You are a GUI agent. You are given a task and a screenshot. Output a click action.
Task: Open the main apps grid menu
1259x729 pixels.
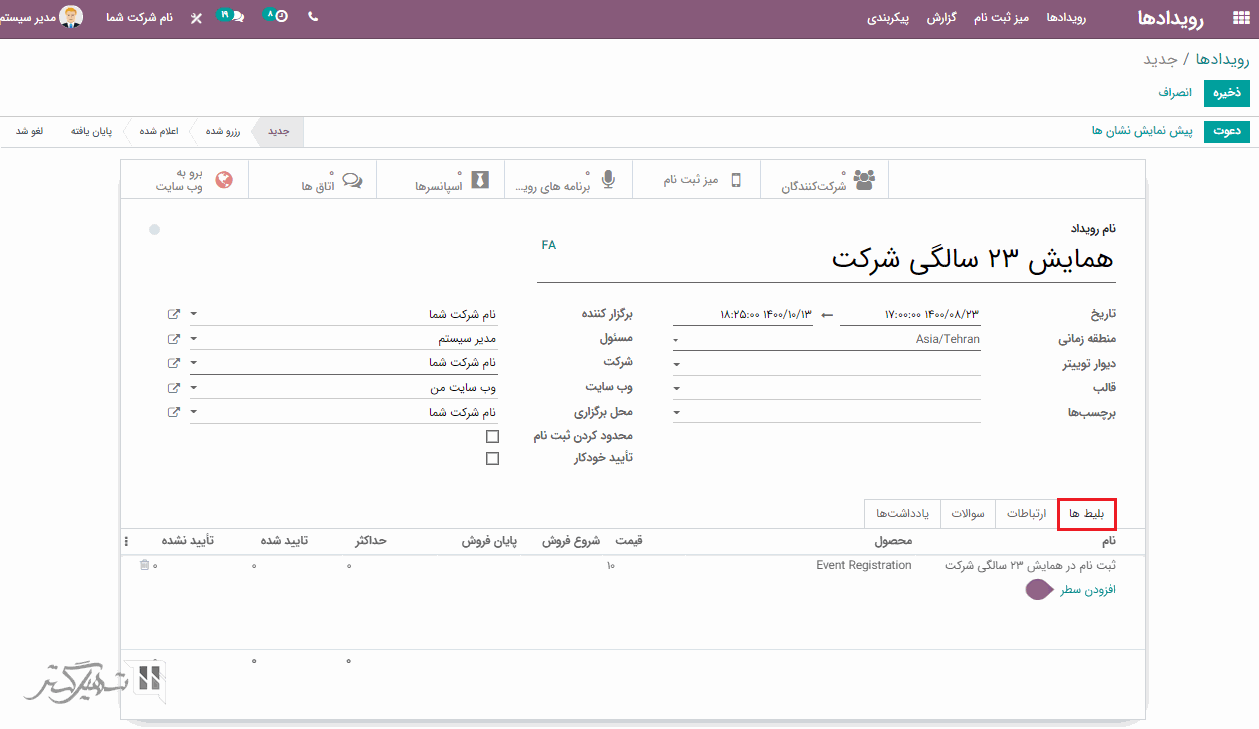click(1241, 18)
